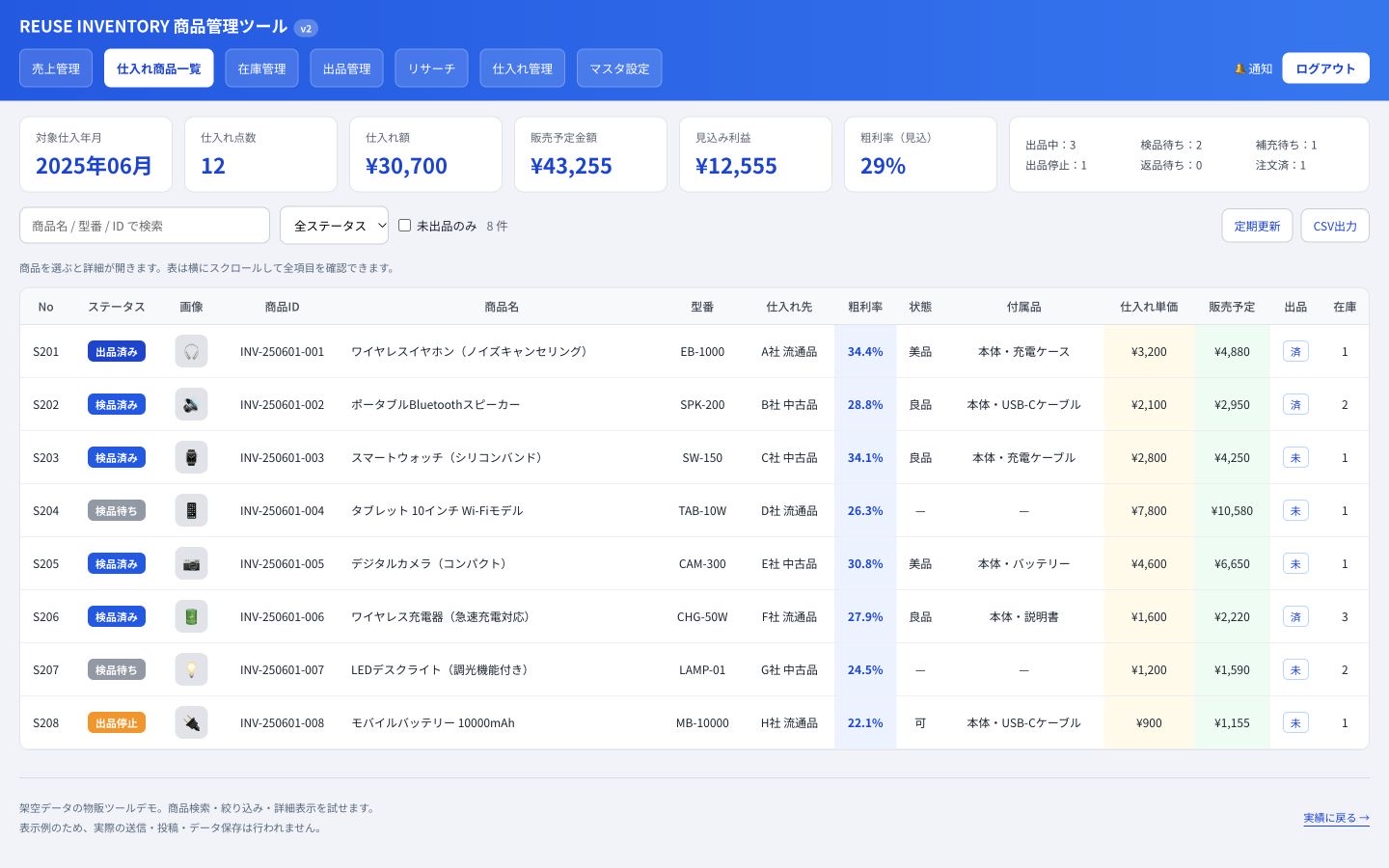1389x868 pixels.
Task: Click 出品 未 badge for row S208
Action: 1295,722
